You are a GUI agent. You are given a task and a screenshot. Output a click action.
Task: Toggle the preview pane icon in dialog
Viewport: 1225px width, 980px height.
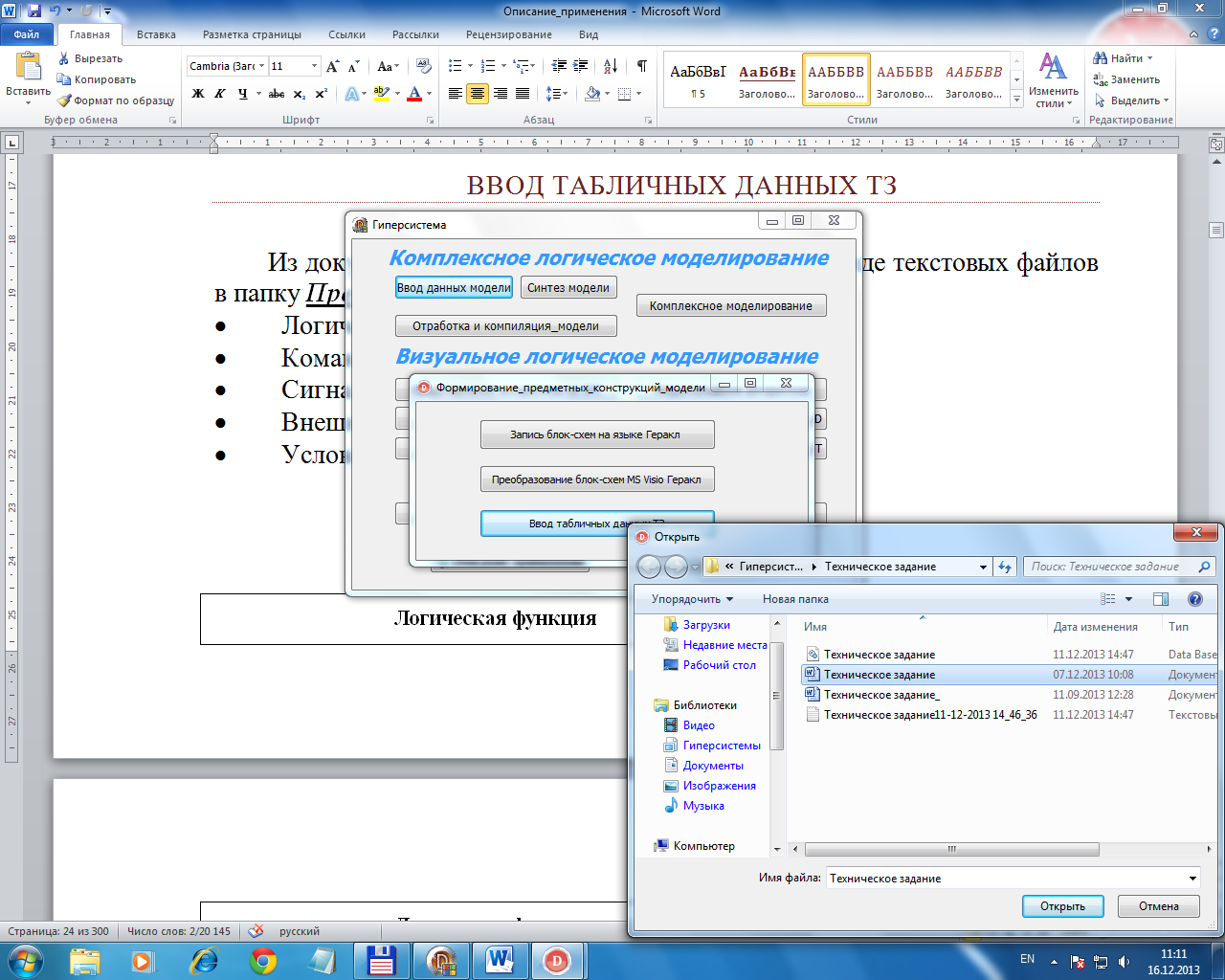[1161, 599]
